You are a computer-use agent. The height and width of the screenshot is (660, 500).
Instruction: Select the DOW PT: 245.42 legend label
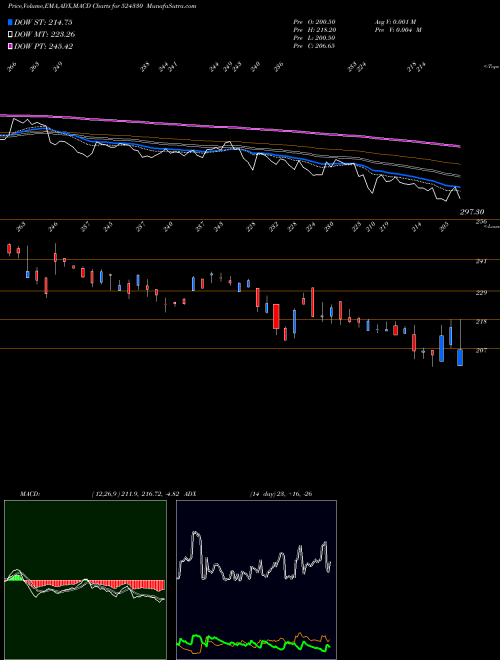tap(44, 47)
